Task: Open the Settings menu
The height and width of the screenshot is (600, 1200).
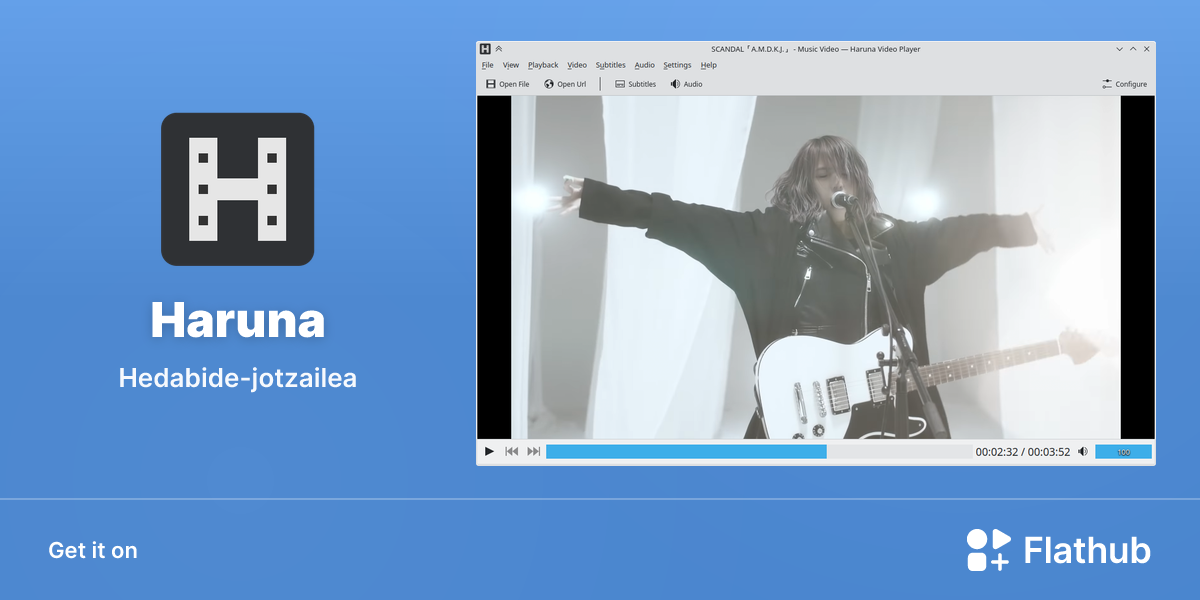Action: click(677, 65)
